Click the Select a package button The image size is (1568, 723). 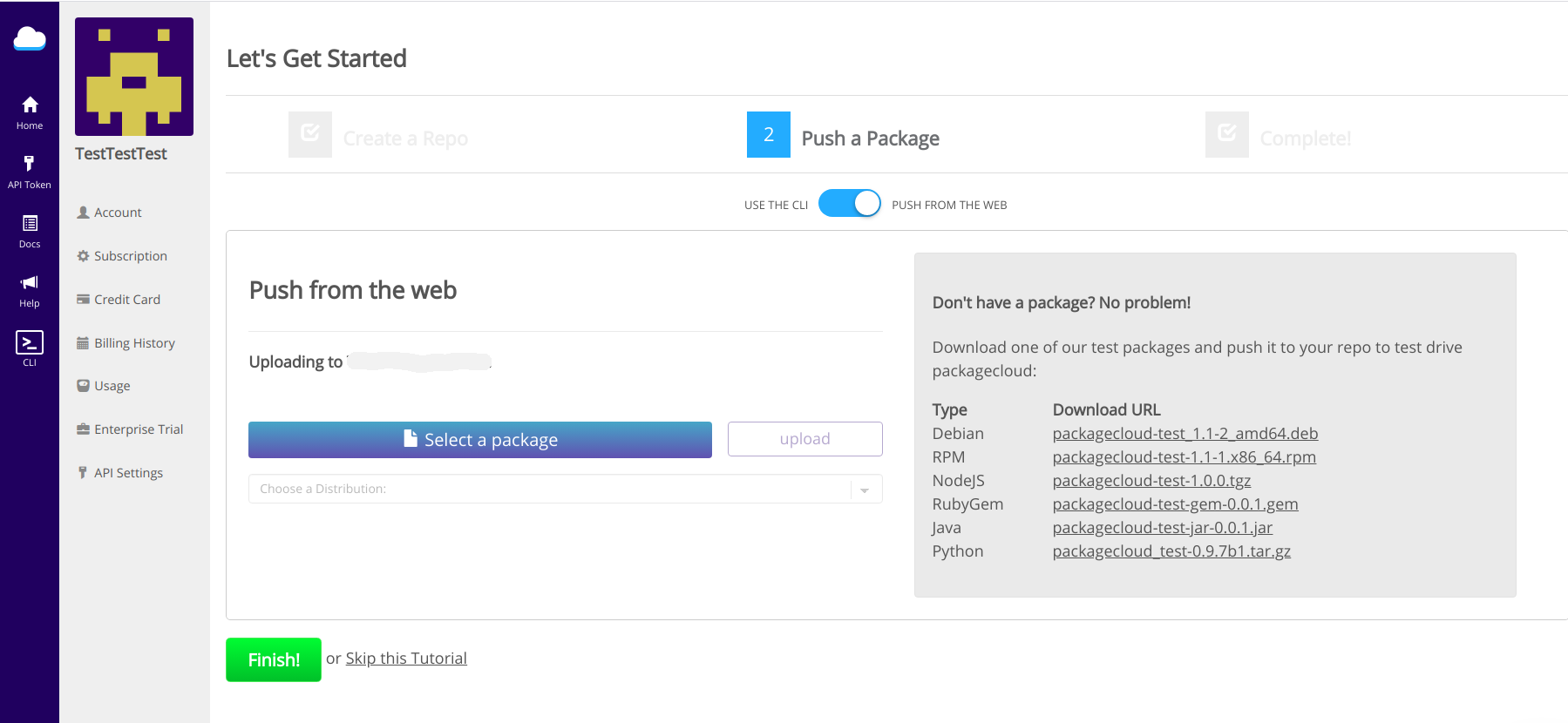pyautogui.click(x=480, y=440)
